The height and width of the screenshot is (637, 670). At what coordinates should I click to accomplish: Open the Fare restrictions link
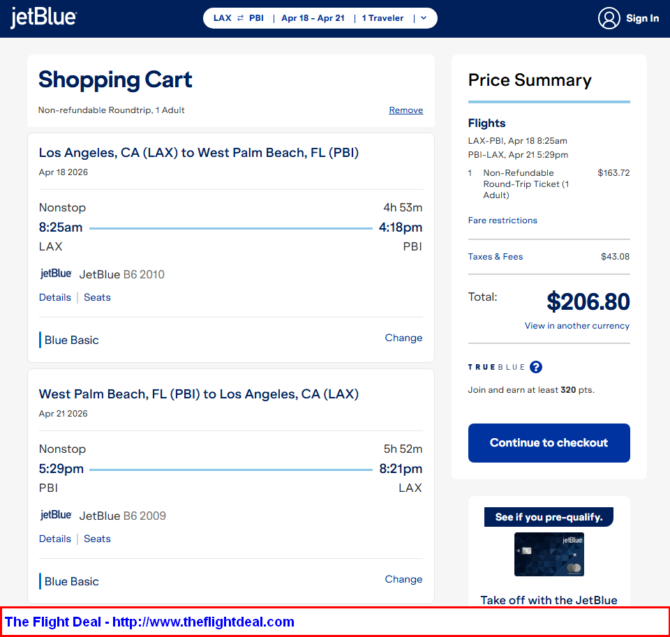coord(502,220)
